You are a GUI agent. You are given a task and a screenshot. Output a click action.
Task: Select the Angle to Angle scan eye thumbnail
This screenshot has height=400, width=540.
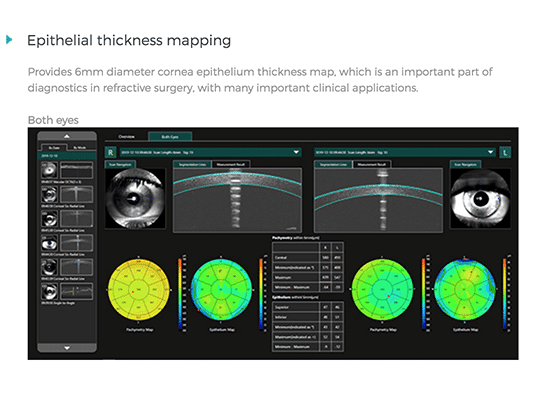tap(49, 291)
